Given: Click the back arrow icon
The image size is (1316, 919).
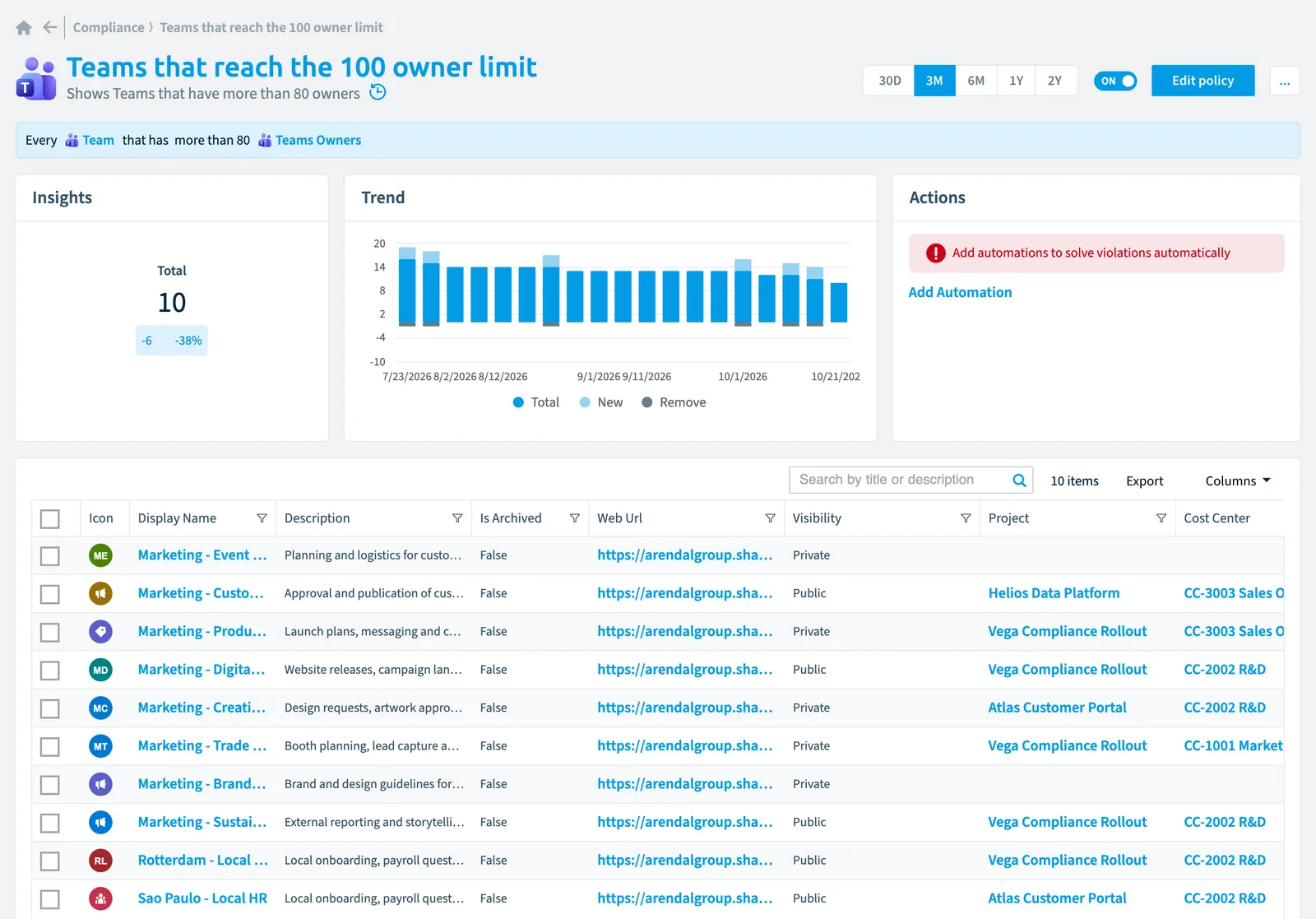Looking at the screenshot, I should (x=50, y=27).
